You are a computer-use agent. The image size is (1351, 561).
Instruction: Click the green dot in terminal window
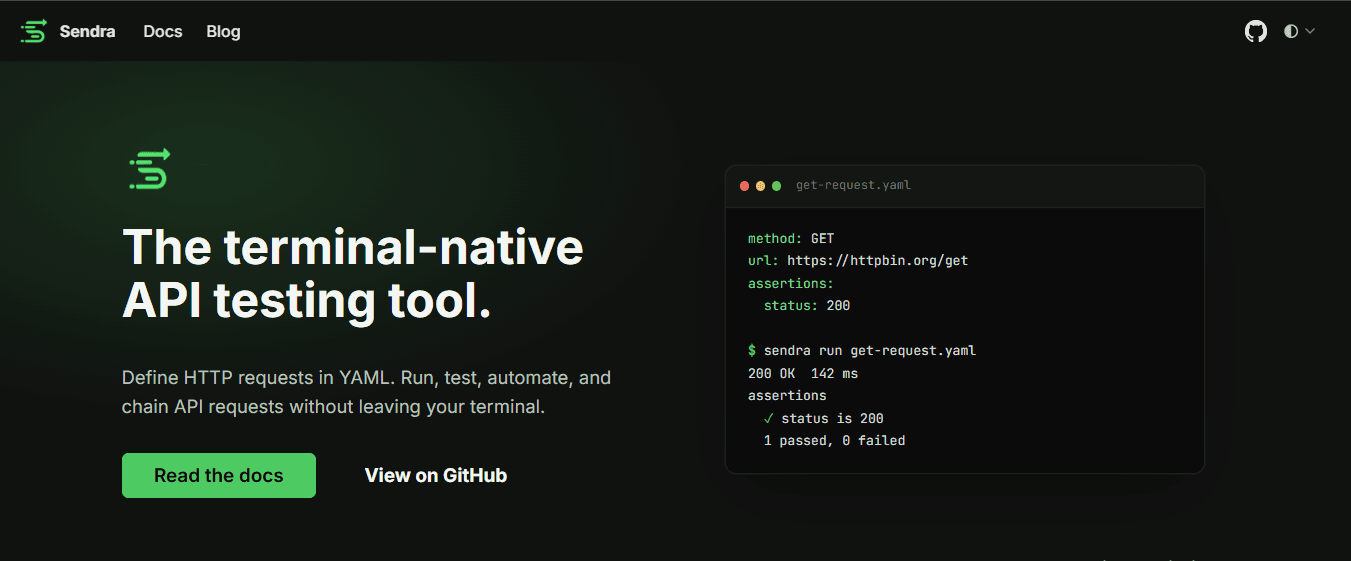click(776, 186)
